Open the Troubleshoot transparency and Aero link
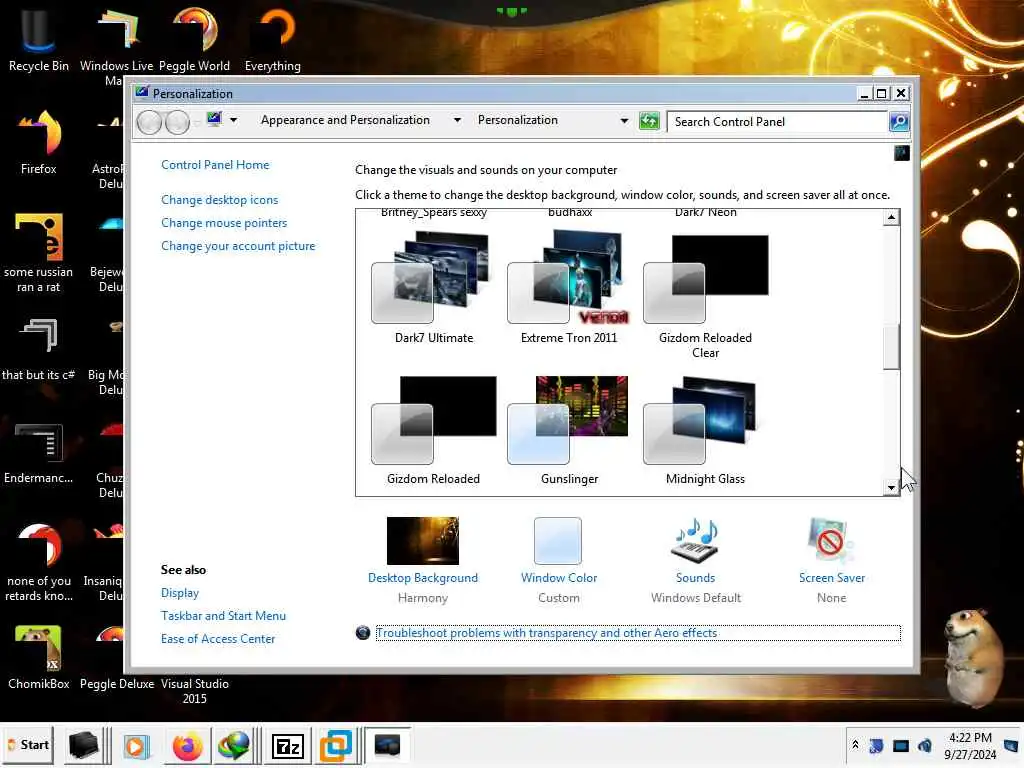Image resolution: width=1024 pixels, height=768 pixels. [546, 633]
